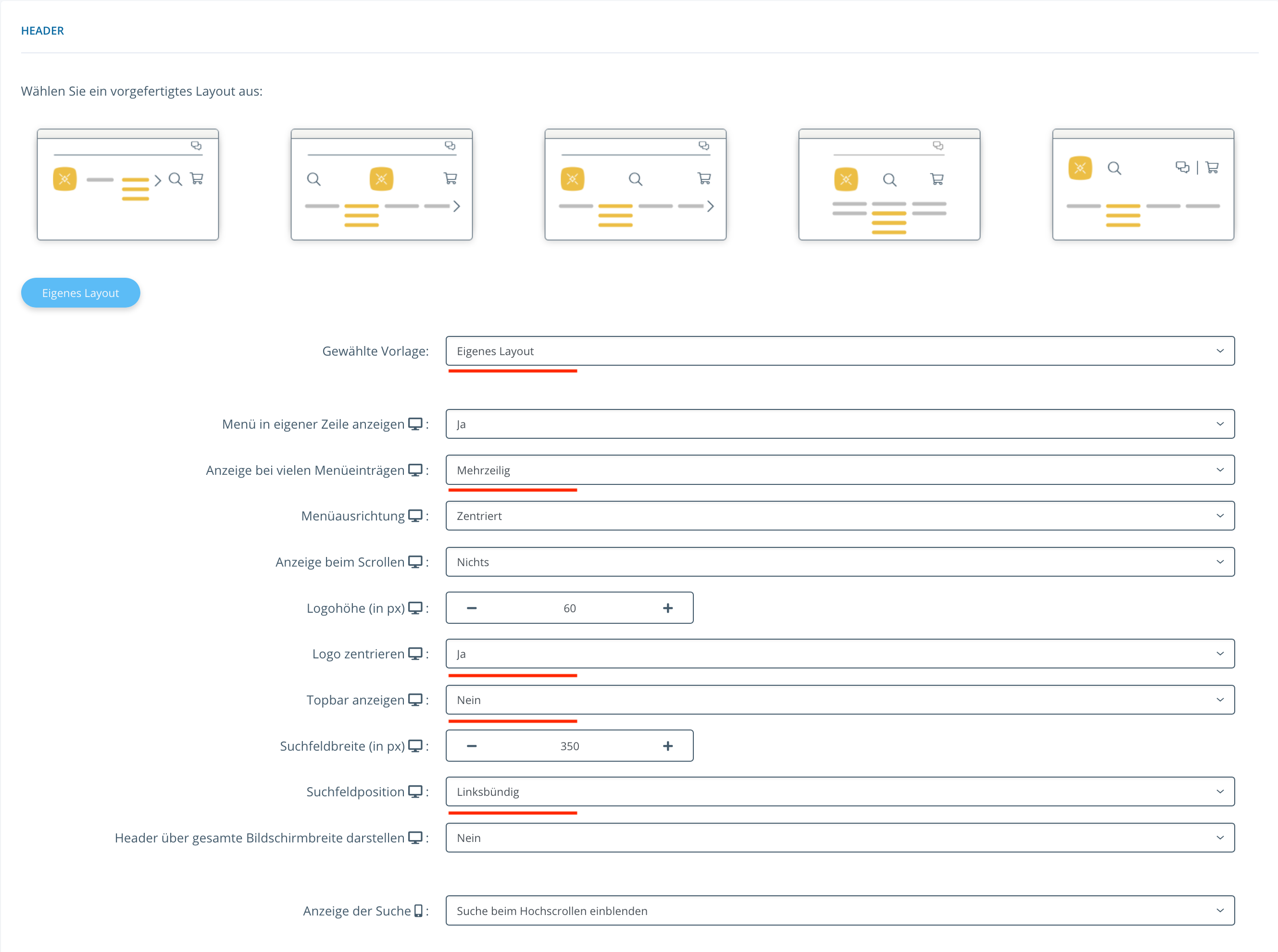The height and width of the screenshot is (952, 1278).
Task: Choose the first layout with logo left and inline menu
Action: tap(127, 185)
